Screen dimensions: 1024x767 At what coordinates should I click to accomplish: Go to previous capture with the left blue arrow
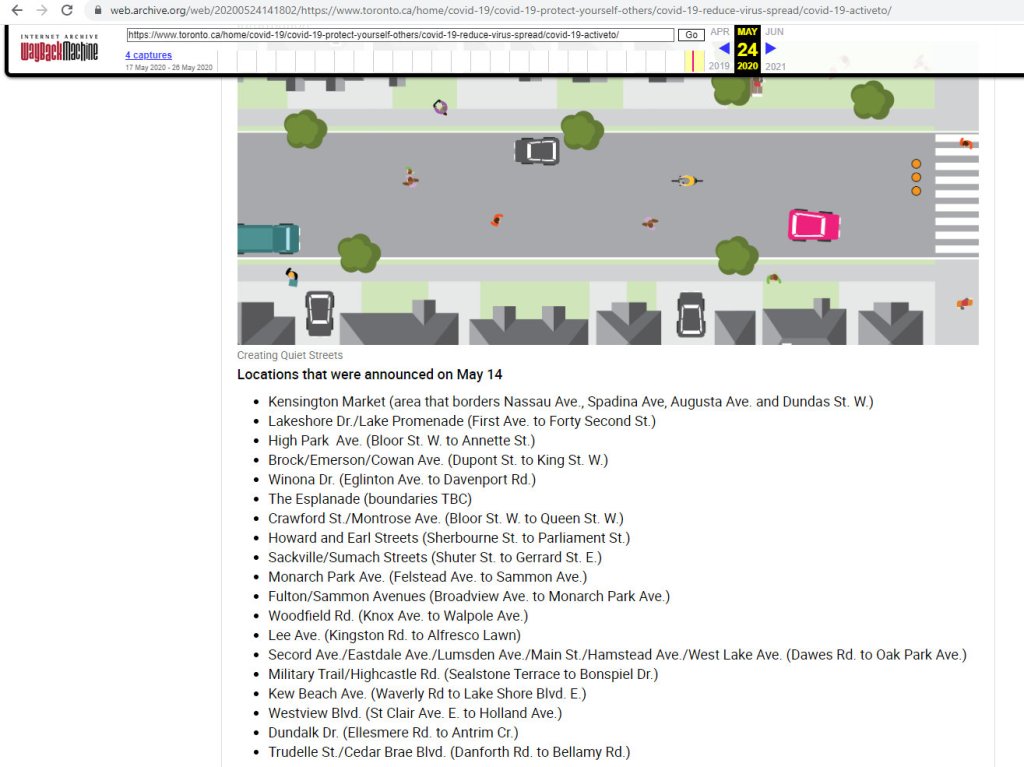(723, 48)
